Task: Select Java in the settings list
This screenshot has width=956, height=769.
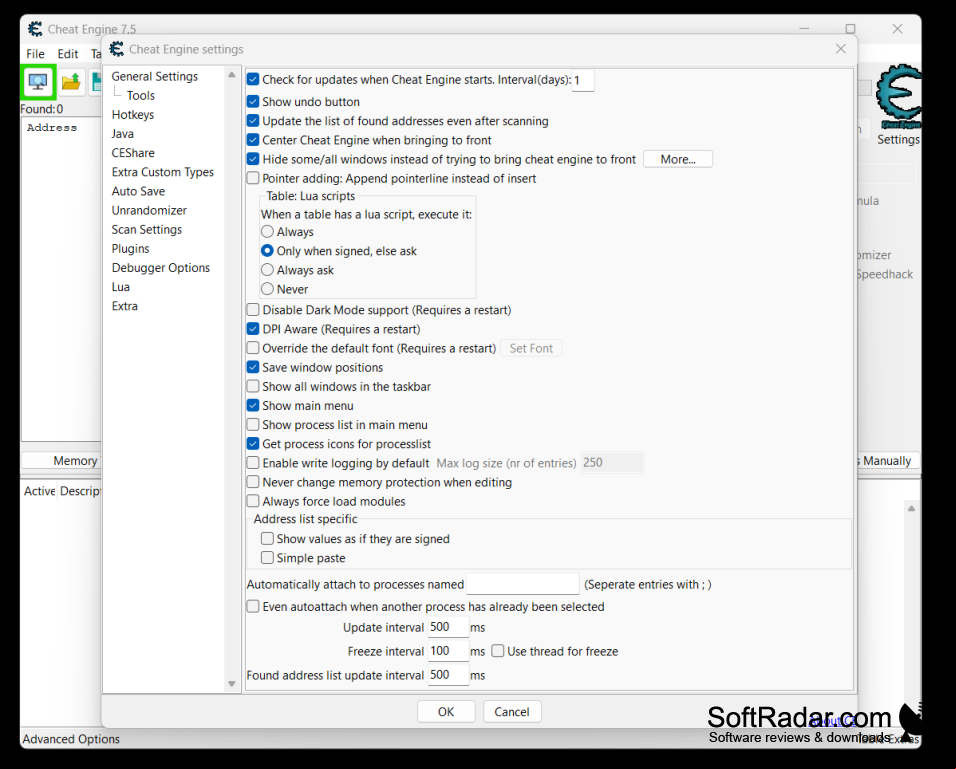Action: click(x=123, y=134)
